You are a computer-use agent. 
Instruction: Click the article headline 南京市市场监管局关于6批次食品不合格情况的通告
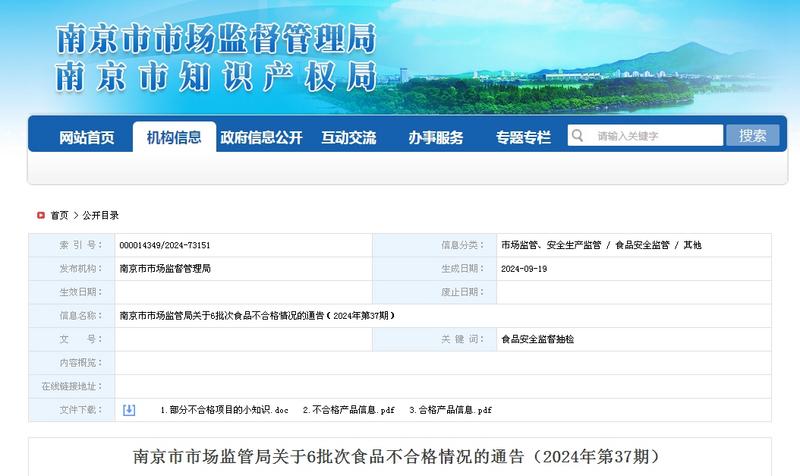397,456
